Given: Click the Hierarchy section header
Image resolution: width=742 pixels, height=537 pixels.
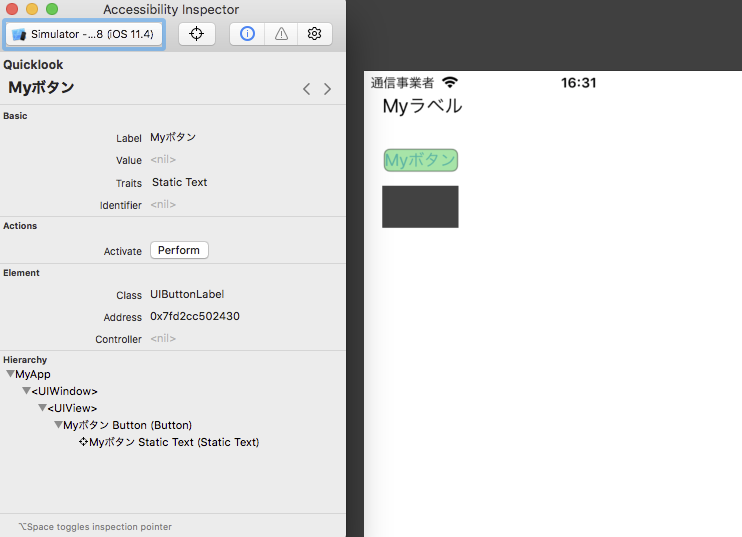Looking at the screenshot, I should [25, 360].
